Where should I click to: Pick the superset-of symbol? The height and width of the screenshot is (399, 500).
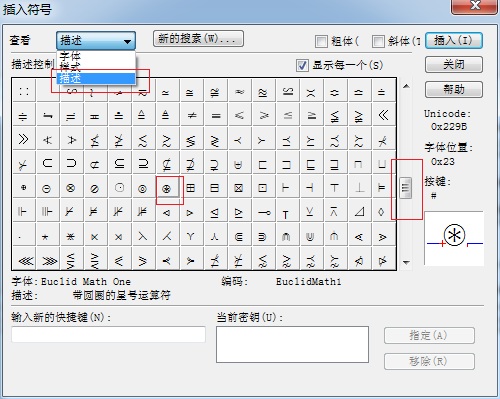[x=71, y=163]
